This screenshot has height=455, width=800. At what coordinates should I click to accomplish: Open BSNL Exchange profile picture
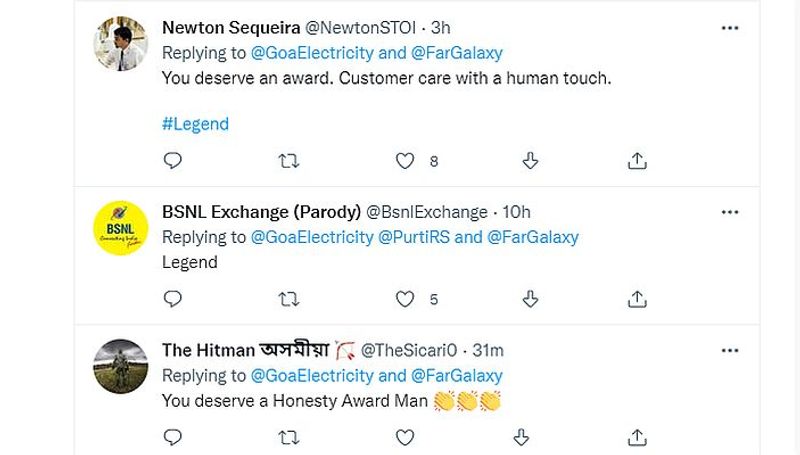coord(121,228)
